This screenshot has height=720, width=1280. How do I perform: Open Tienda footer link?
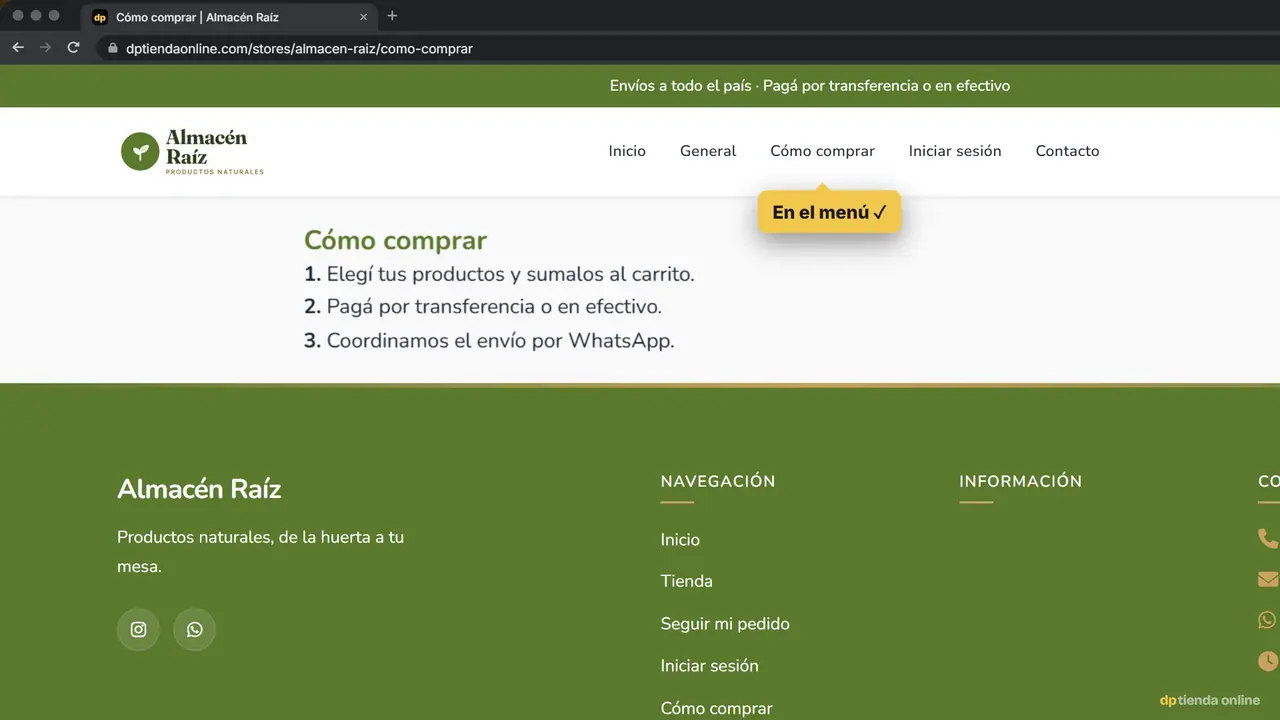coord(686,581)
